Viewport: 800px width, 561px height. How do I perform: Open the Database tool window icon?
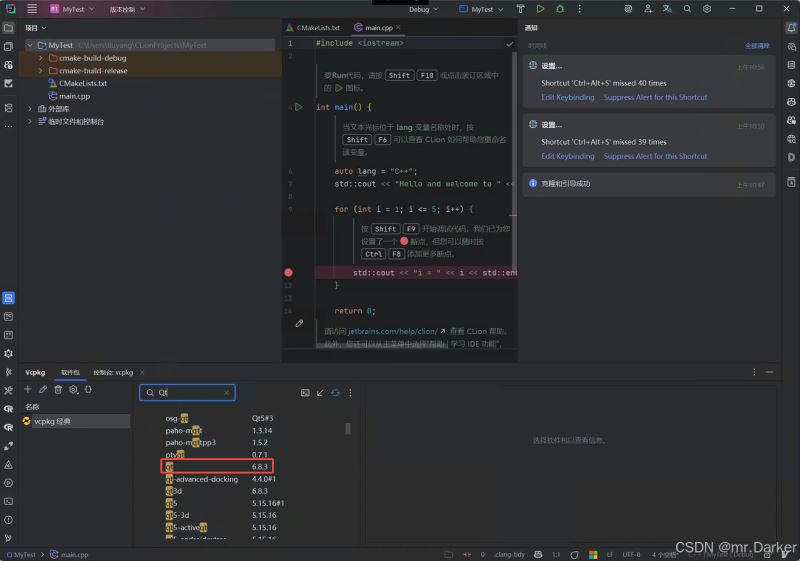point(791,65)
